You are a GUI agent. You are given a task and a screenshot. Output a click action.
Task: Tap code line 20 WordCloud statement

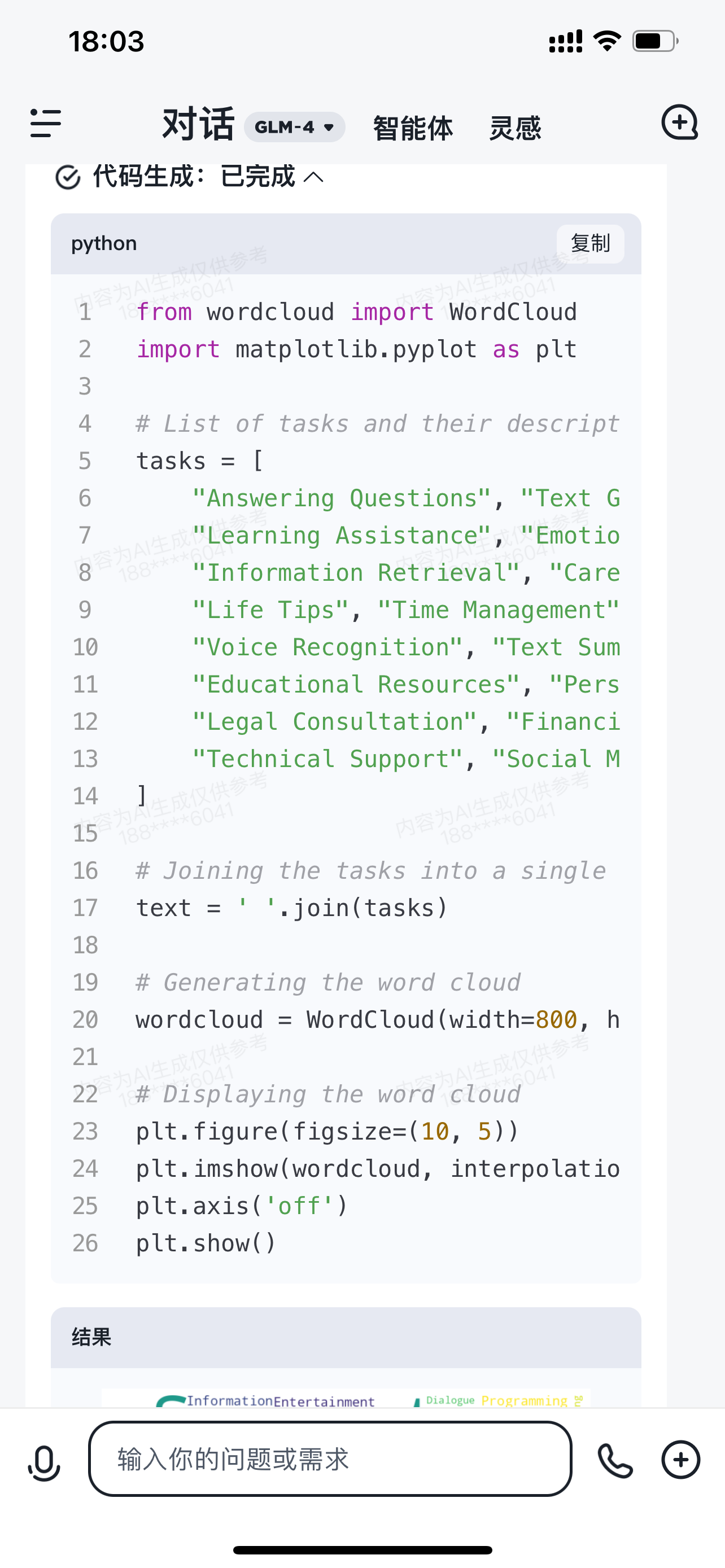tap(377, 1019)
